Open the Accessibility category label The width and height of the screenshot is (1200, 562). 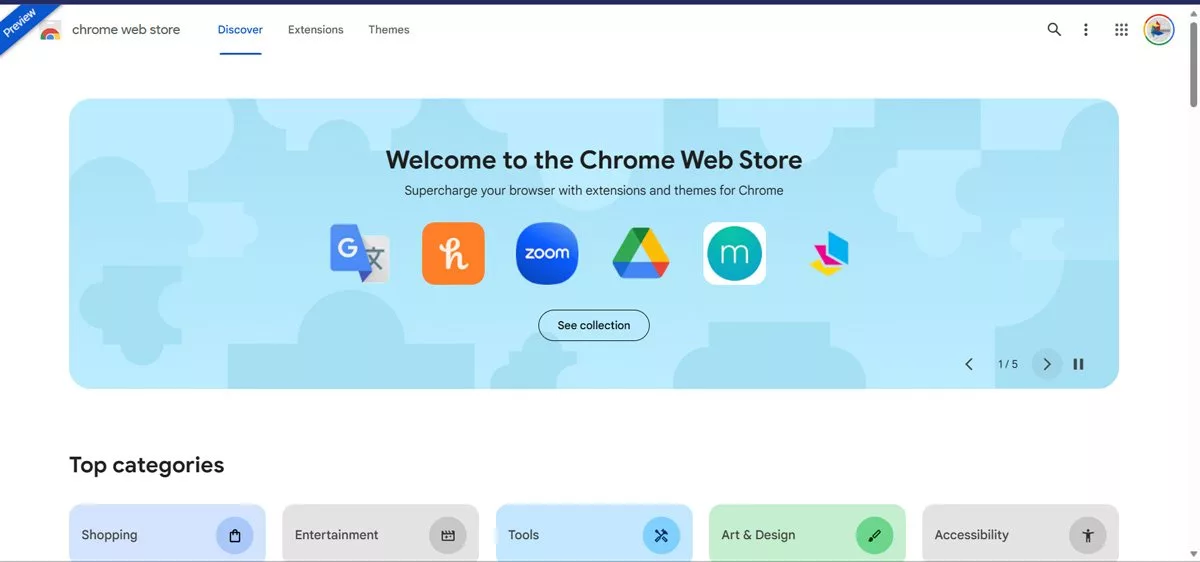coord(972,535)
